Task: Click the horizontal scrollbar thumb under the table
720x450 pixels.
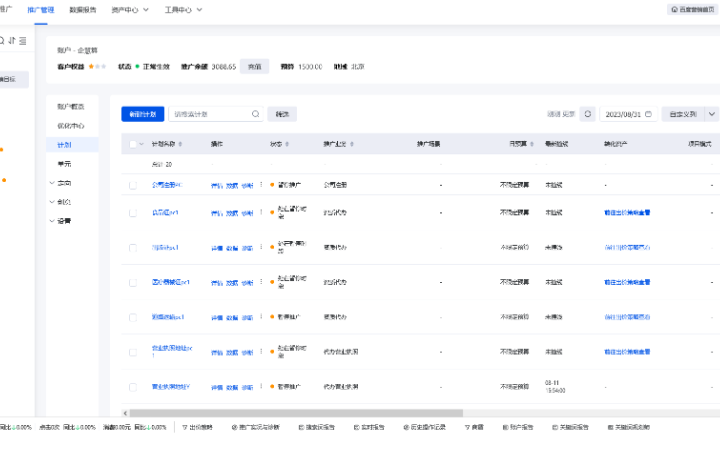Action: 296,413
